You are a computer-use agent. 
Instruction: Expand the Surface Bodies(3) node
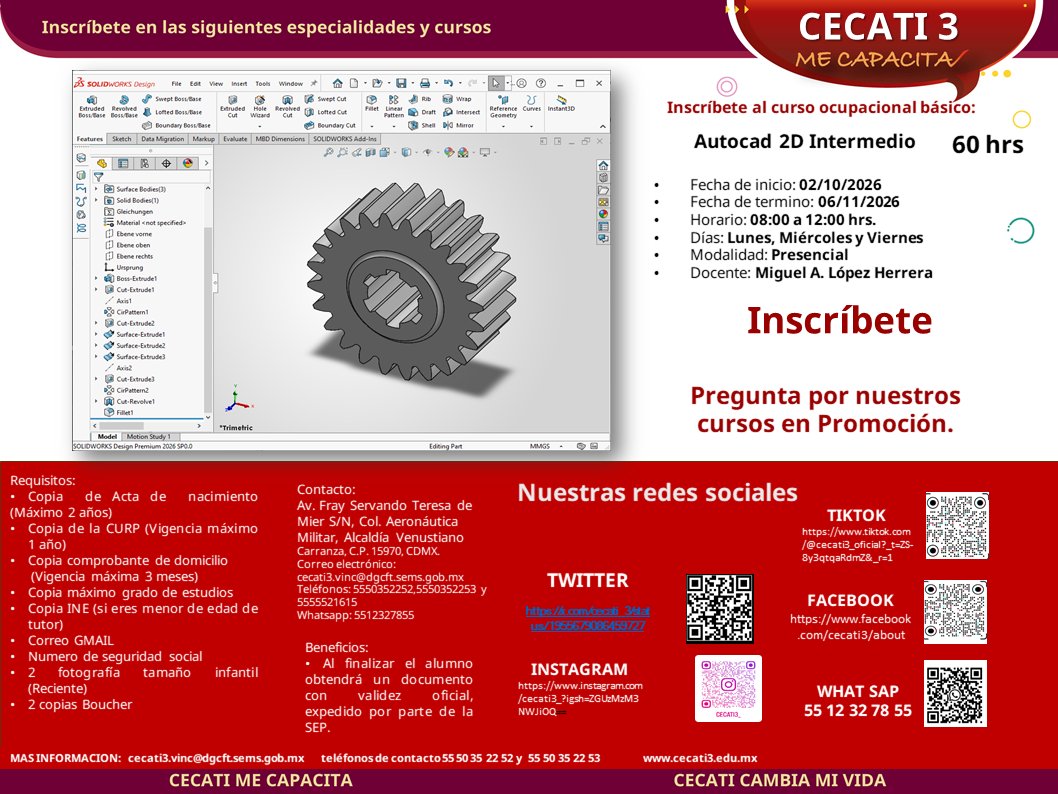coord(96,189)
